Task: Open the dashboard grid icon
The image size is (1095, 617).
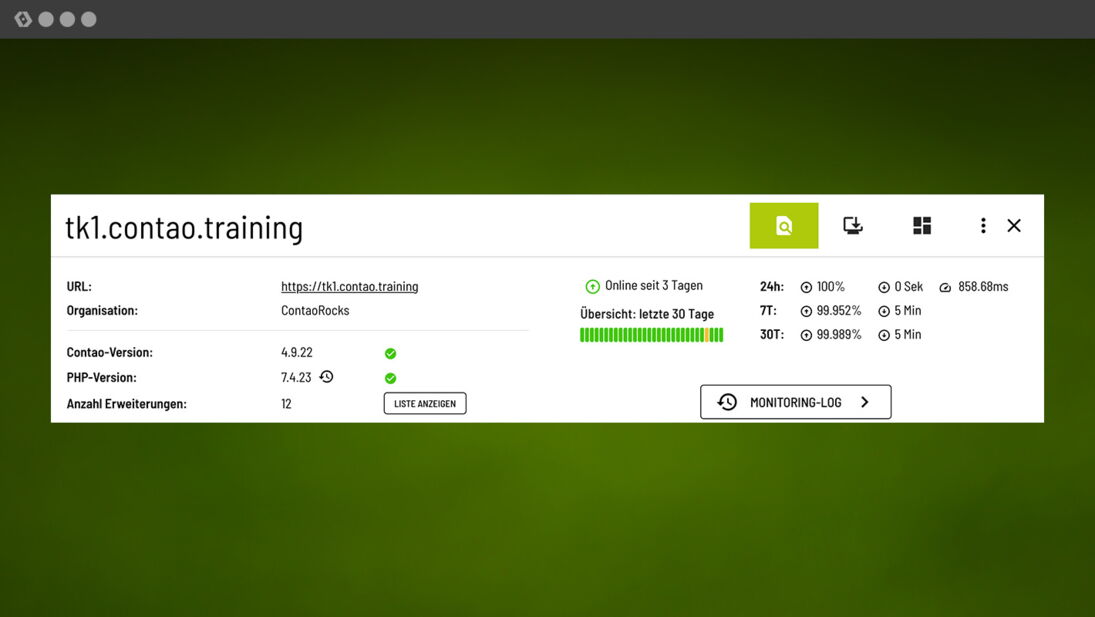Action: pos(921,225)
